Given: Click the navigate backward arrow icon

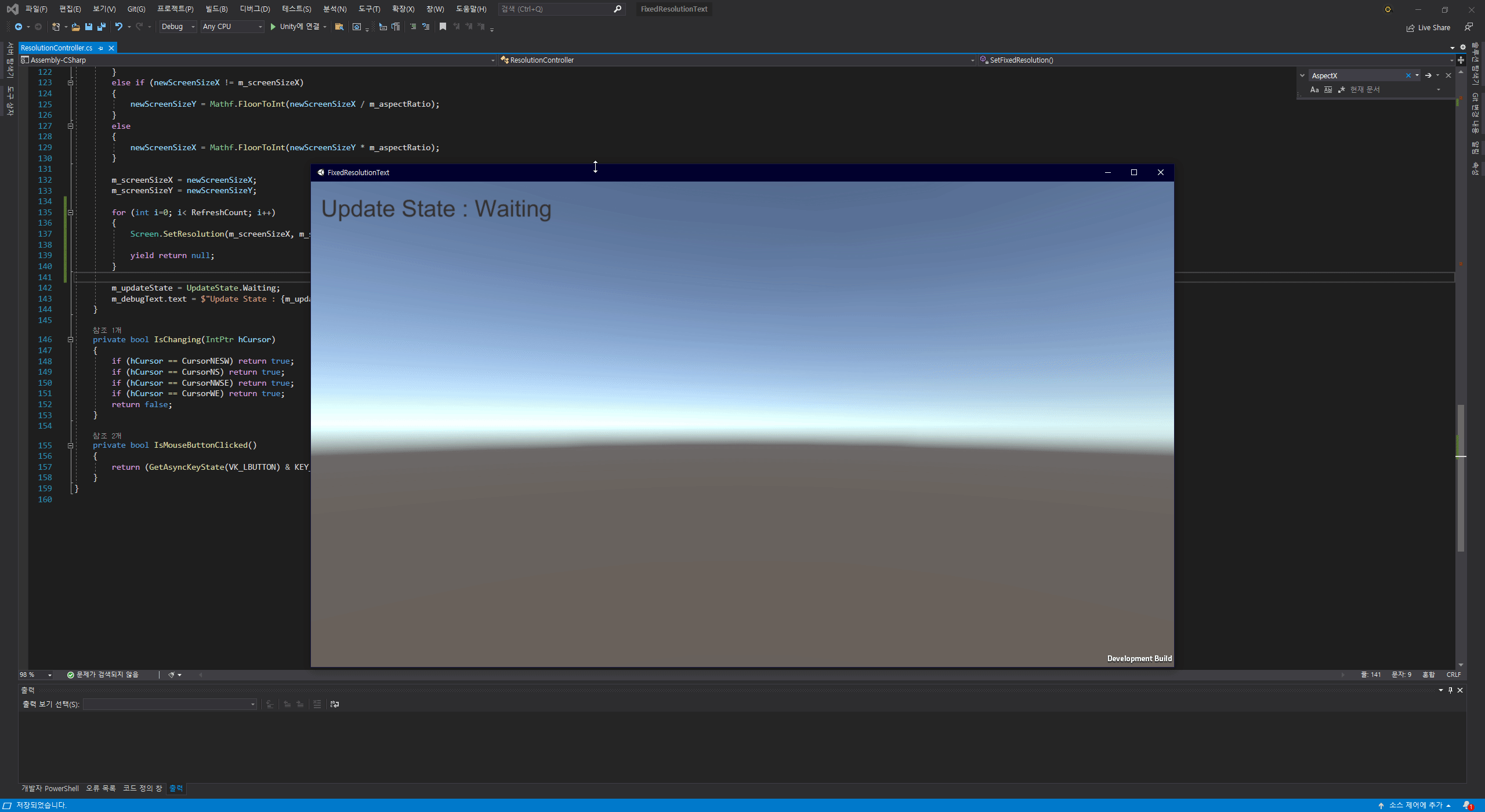Looking at the screenshot, I should [x=19, y=27].
